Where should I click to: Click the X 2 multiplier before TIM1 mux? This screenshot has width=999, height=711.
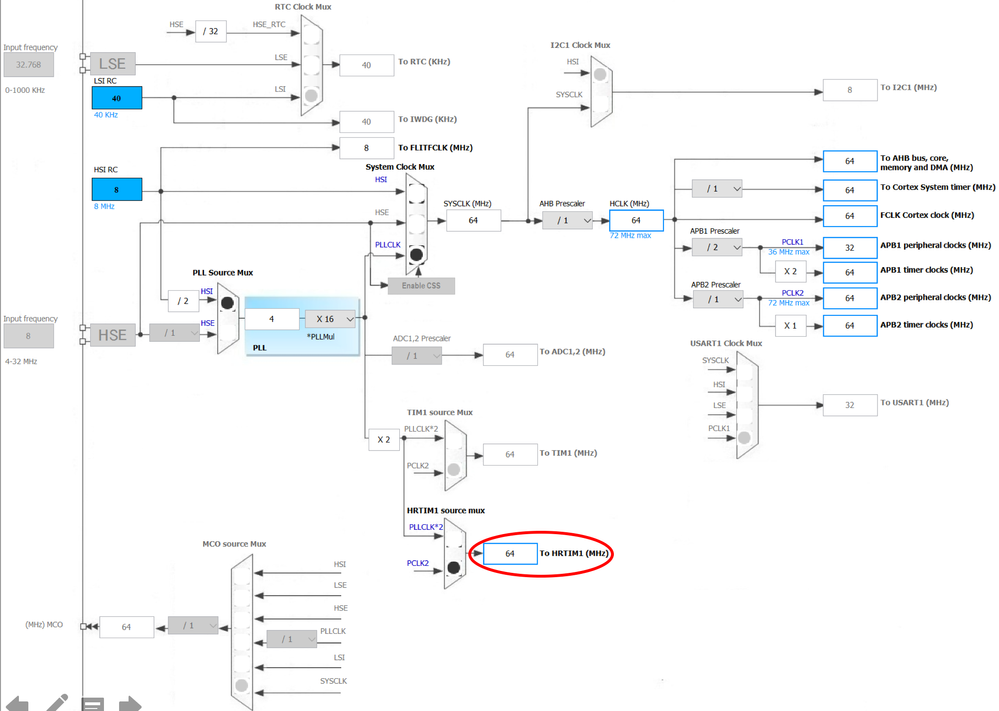click(x=384, y=440)
